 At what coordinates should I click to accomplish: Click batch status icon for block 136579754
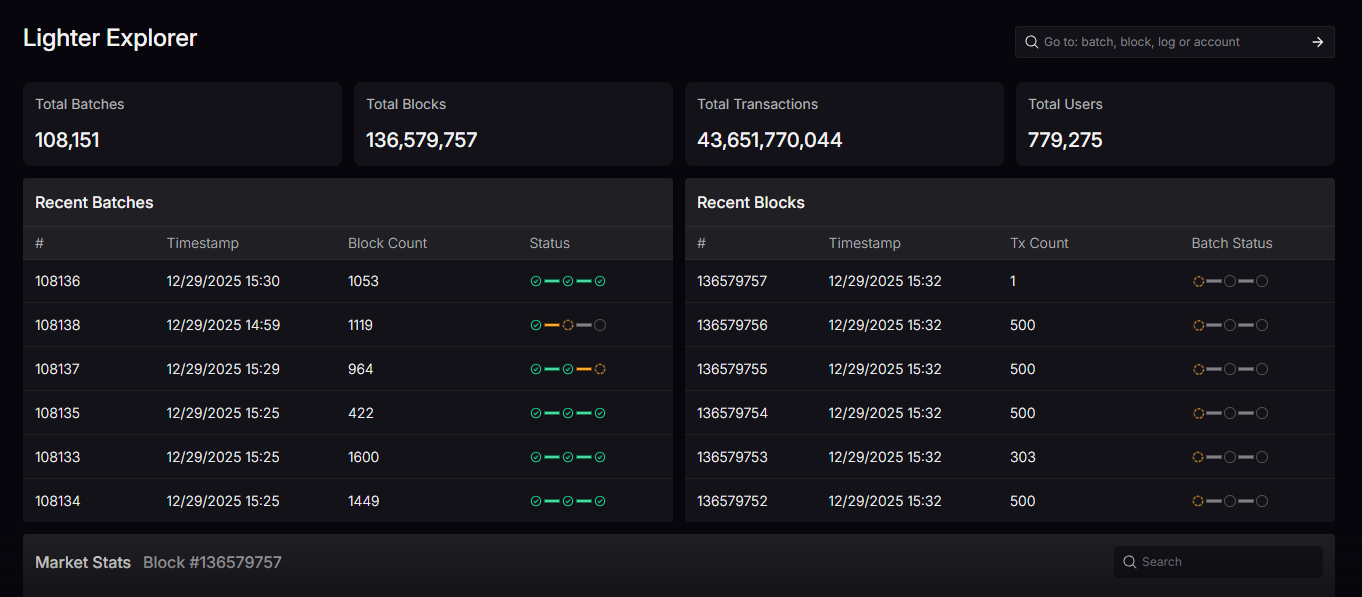[x=1230, y=413]
